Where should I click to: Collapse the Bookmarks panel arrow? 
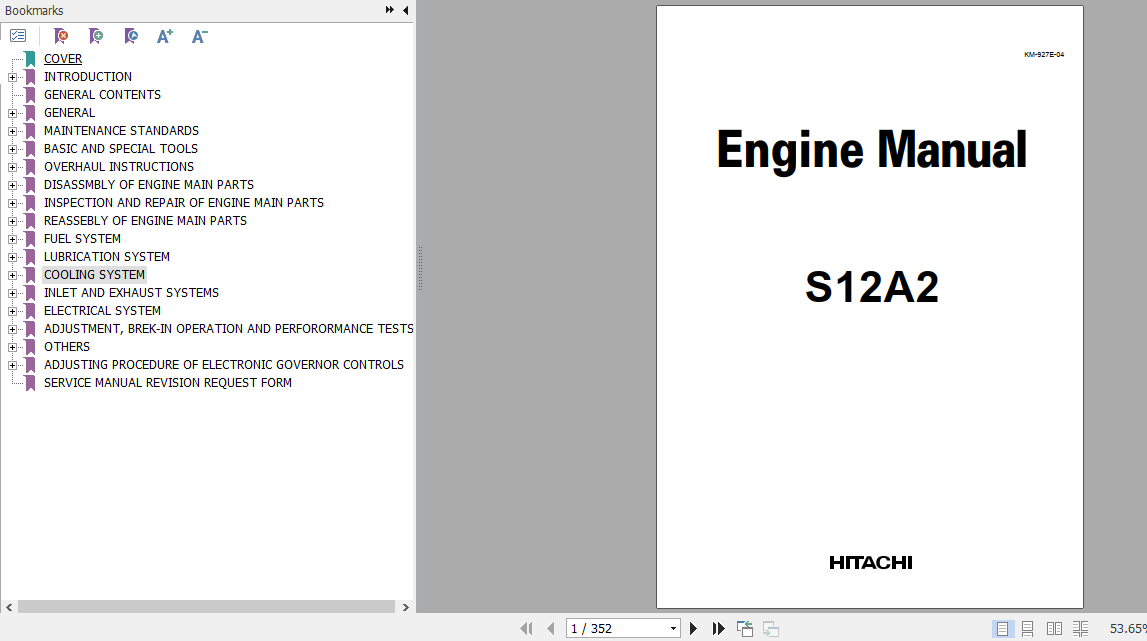click(x=404, y=10)
